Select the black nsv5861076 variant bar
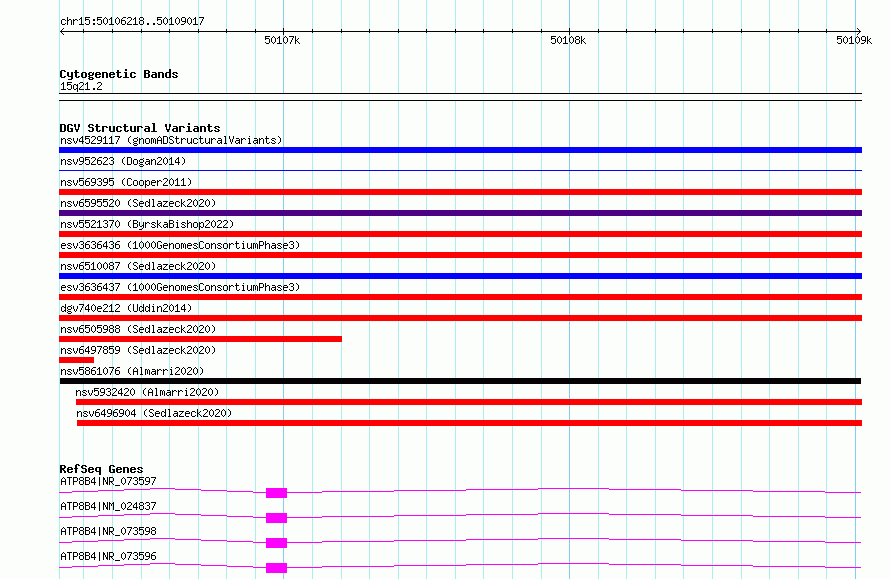This screenshot has height=579, width=890. click(x=460, y=381)
